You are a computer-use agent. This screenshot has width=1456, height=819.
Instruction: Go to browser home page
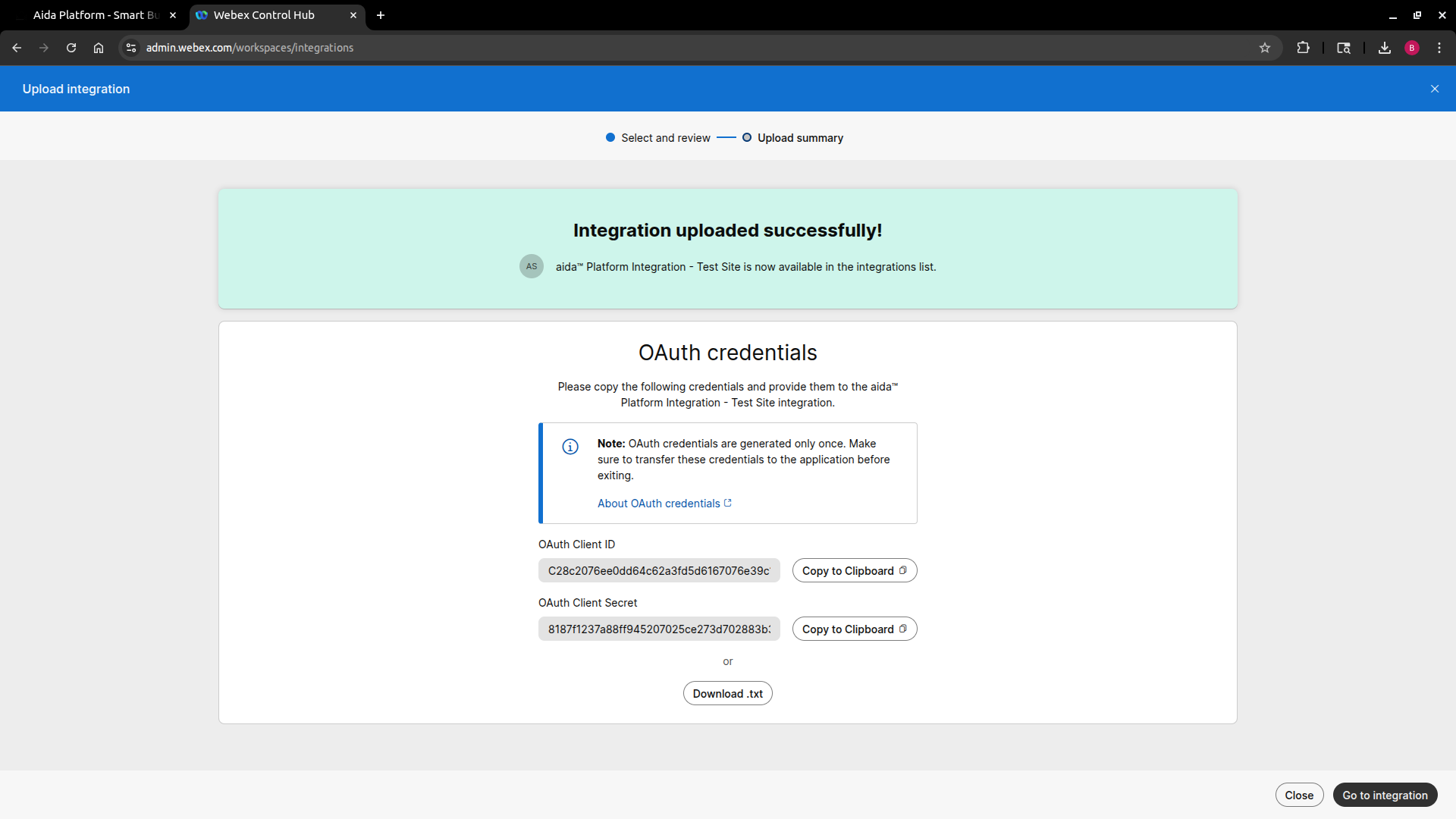(99, 48)
